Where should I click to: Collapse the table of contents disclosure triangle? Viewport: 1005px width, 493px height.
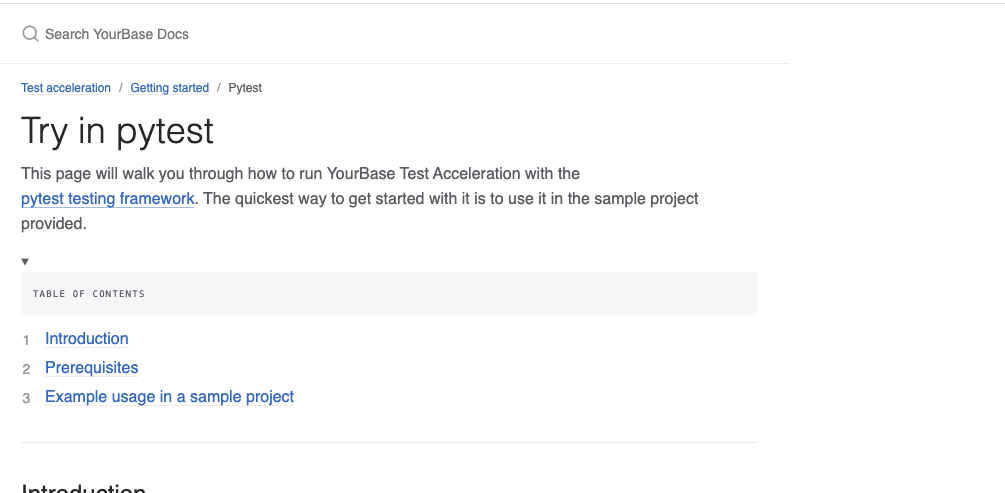tap(25, 261)
